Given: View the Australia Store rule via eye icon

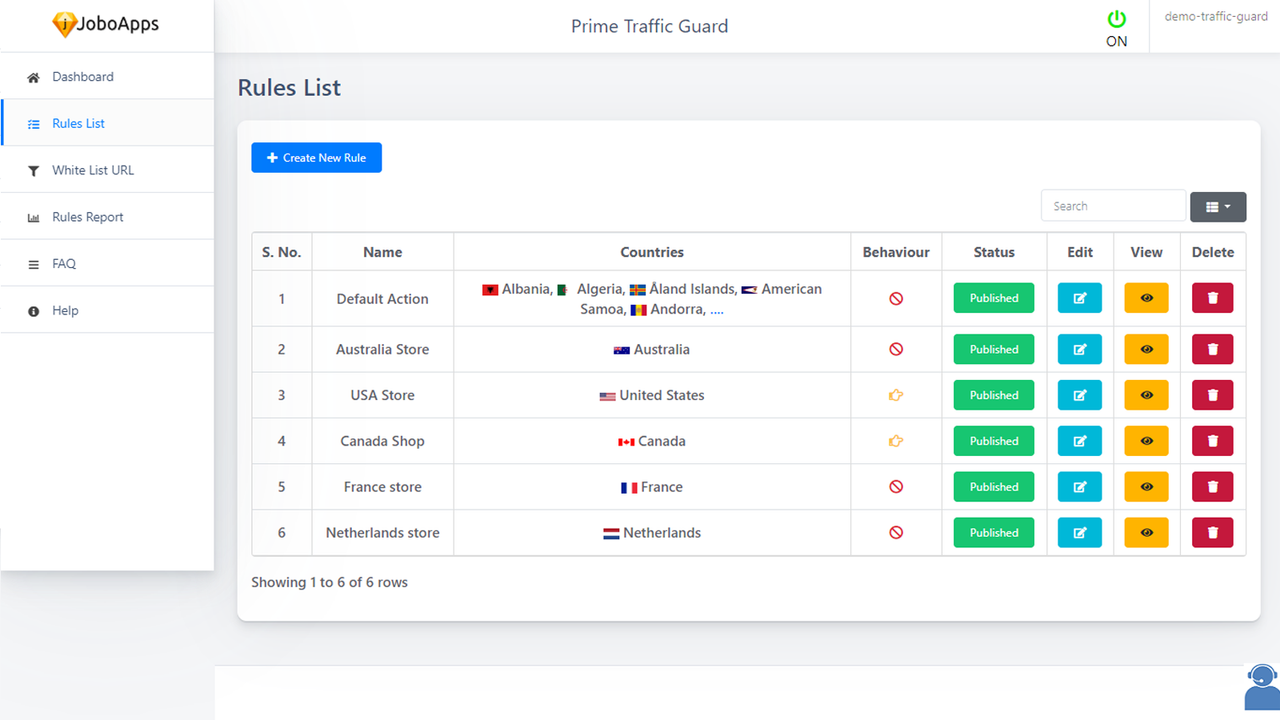Looking at the screenshot, I should 1146,349.
